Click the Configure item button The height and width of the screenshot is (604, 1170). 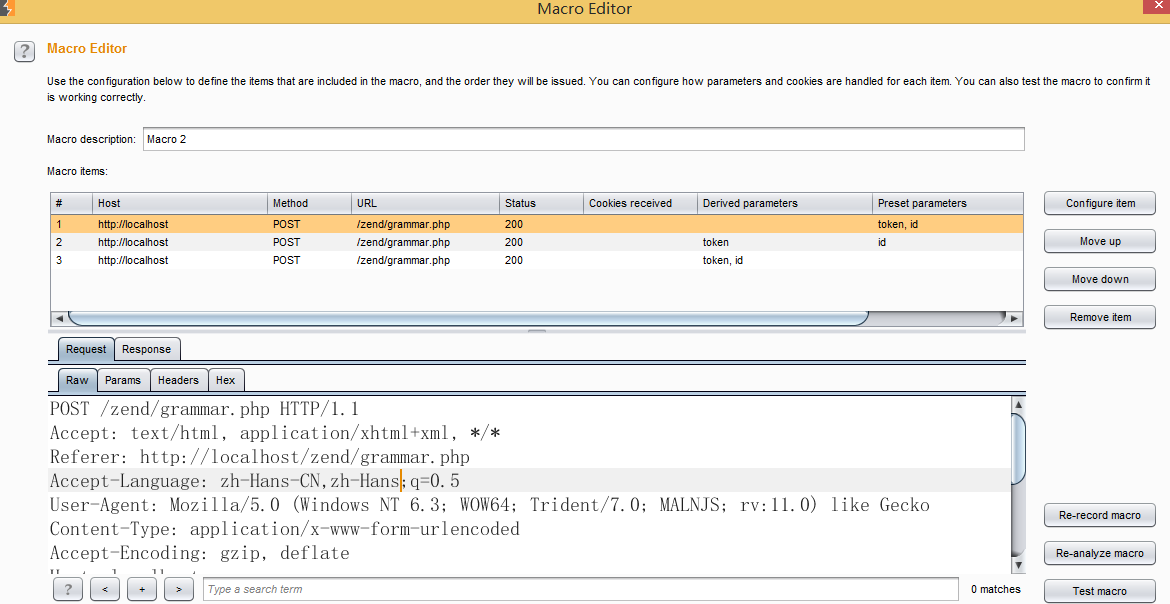point(1100,203)
